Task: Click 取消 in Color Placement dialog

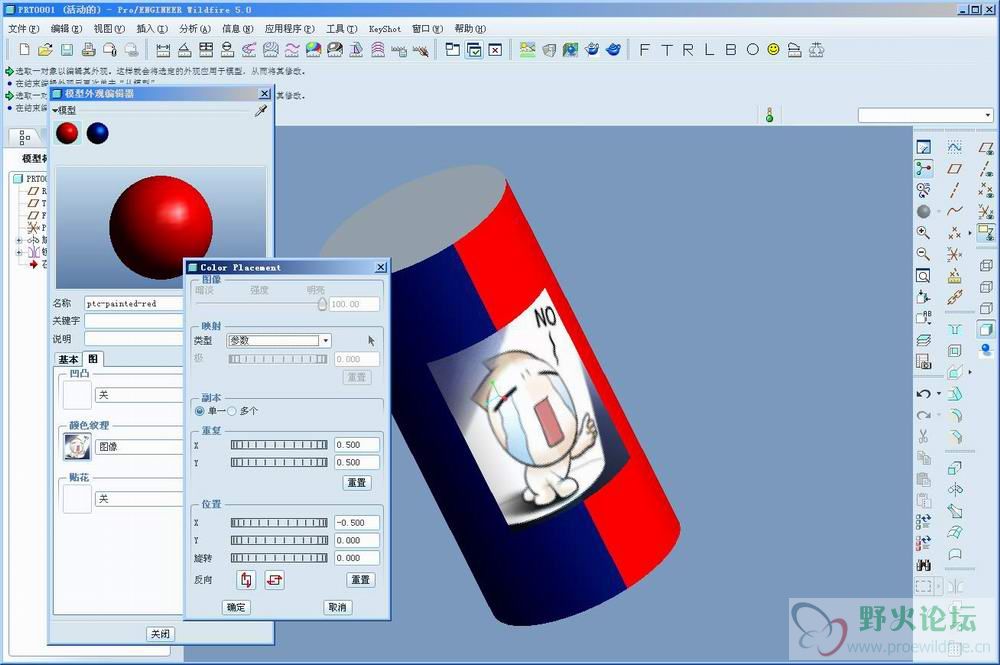Action: [337, 607]
